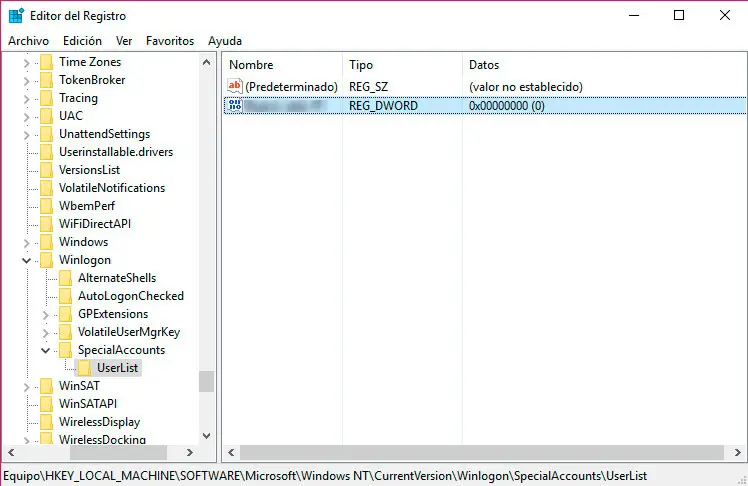The image size is (748, 486).
Task: Click the Userinstallable.drivers folder icon
Action: tap(46, 152)
